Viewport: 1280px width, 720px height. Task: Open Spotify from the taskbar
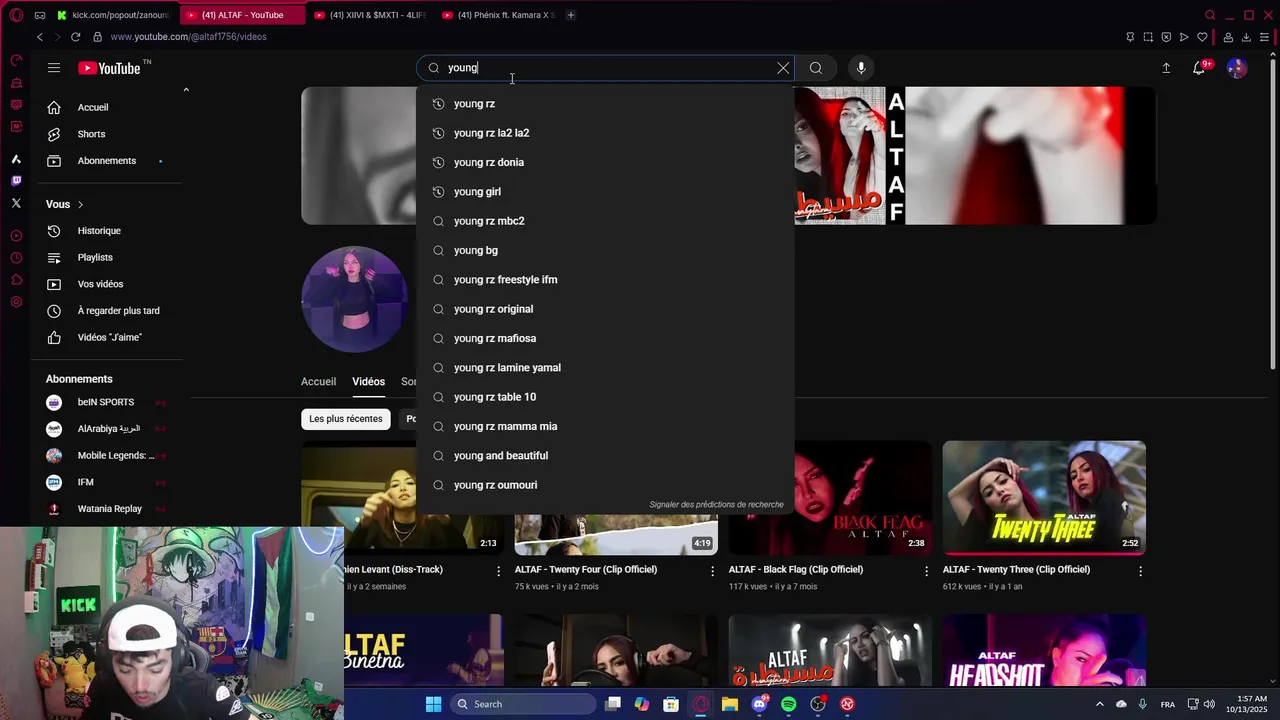point(788,704)
